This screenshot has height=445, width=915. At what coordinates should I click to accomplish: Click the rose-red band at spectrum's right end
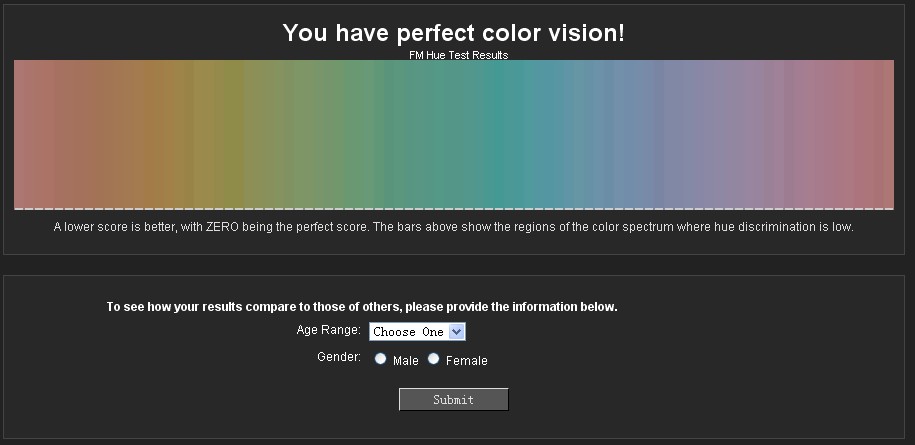(x=880, y=134)
